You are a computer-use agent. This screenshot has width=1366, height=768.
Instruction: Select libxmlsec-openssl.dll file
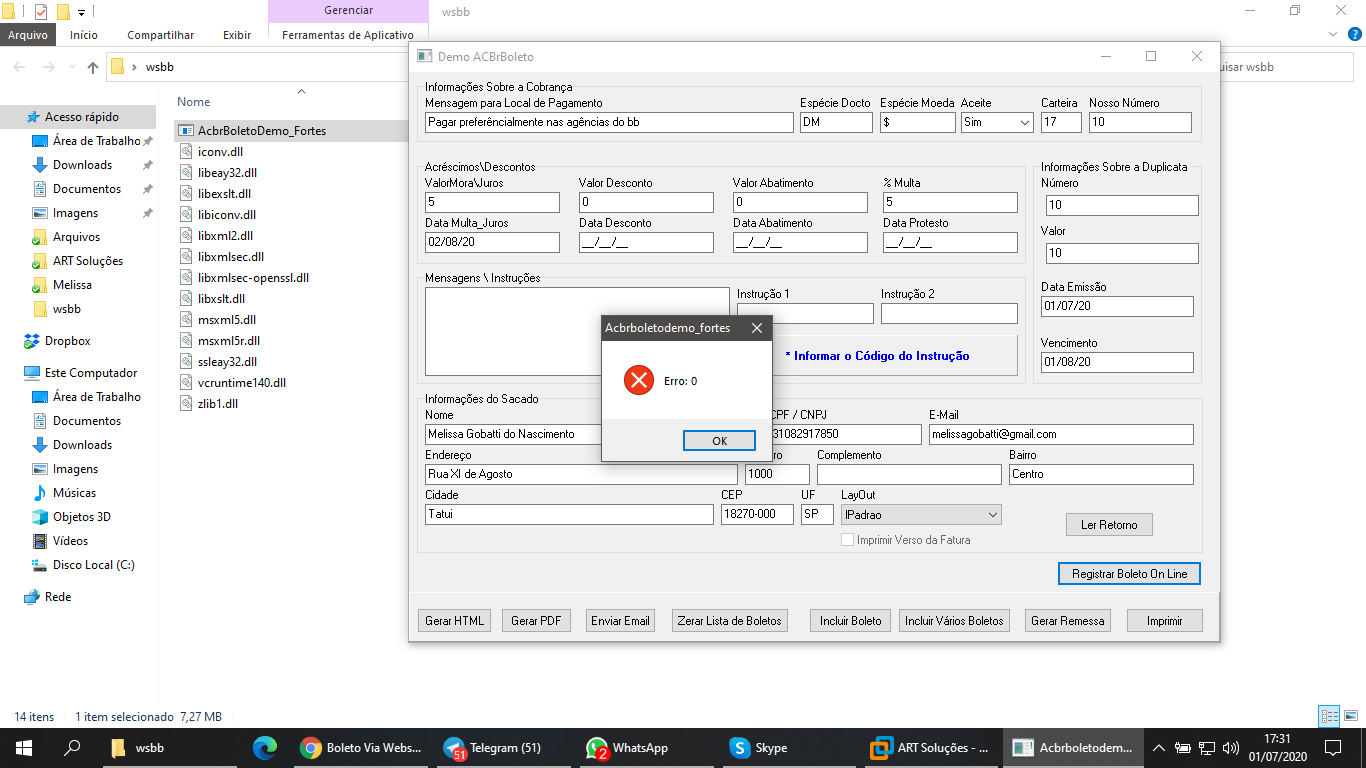[x=253, y=278]
